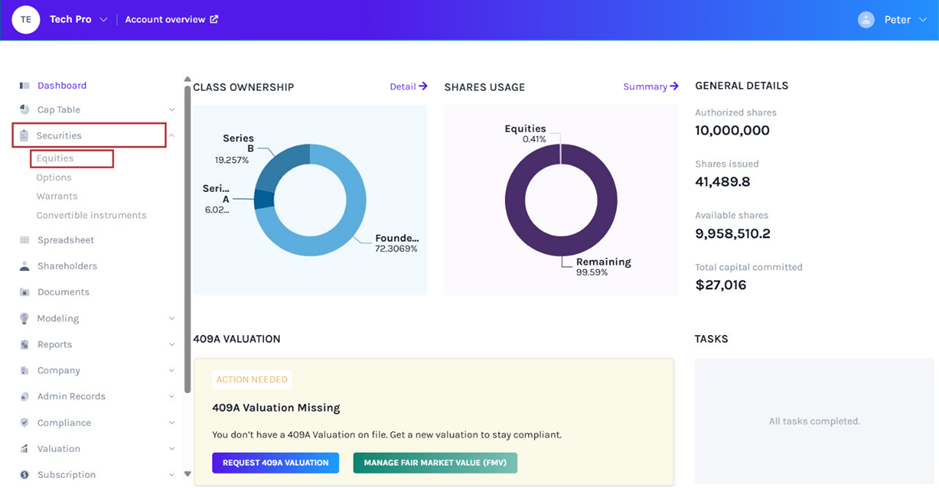Click the Dashboard icon in sidebar

[x=25, y=86]
